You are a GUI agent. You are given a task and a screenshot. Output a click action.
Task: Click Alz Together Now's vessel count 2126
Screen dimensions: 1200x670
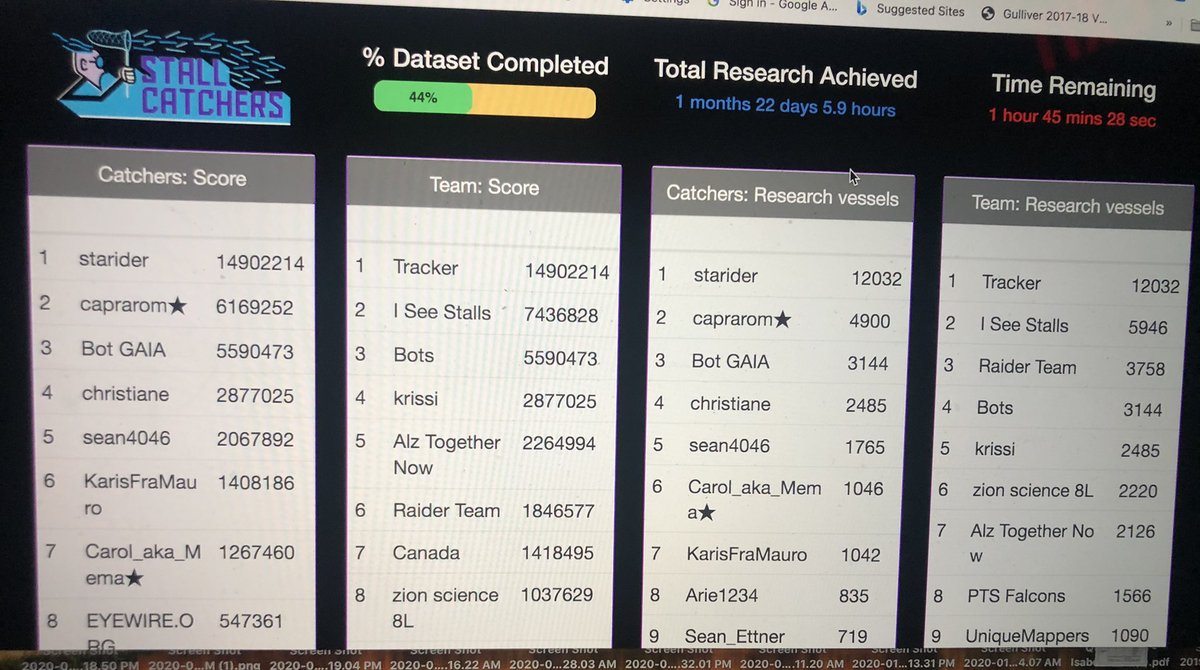tap(1137, 532)
